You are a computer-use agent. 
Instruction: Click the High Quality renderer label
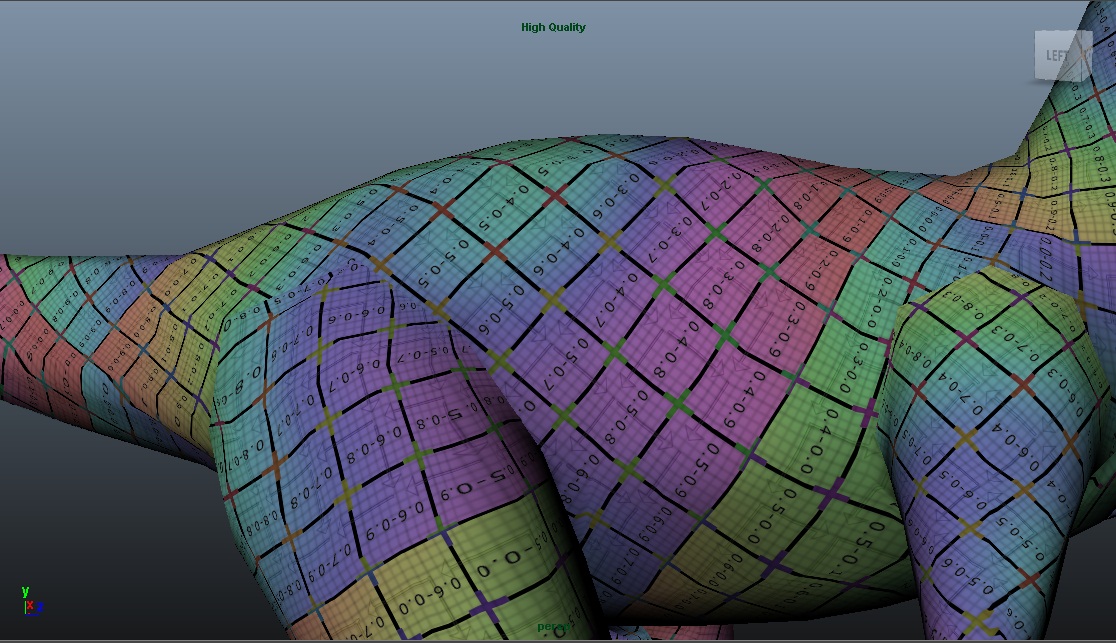553,27
